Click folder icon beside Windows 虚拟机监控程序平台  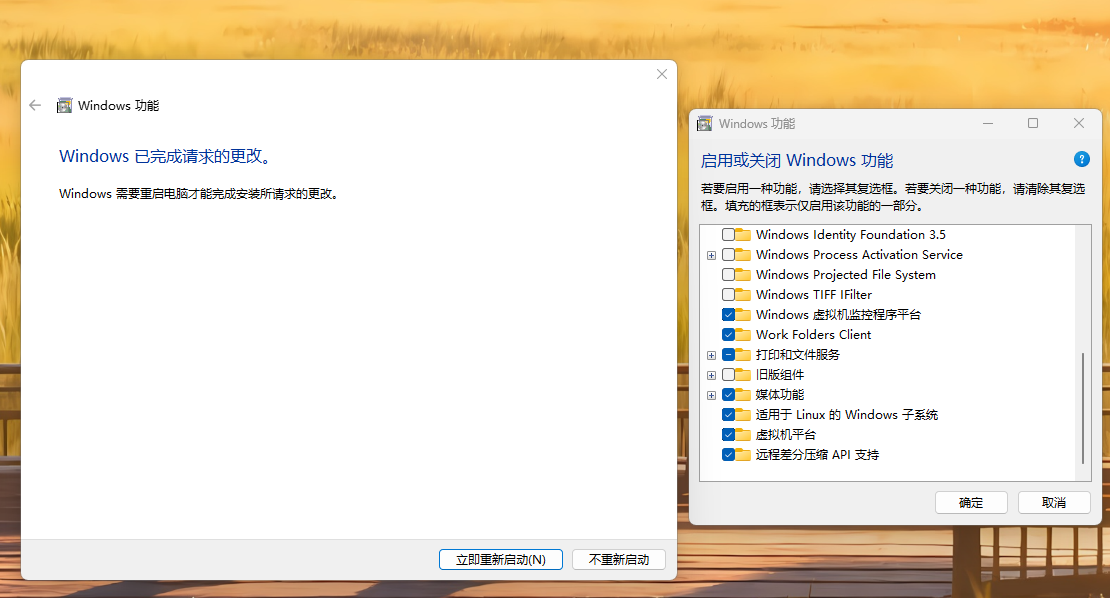pyautogui.click(x=743, y=315)
